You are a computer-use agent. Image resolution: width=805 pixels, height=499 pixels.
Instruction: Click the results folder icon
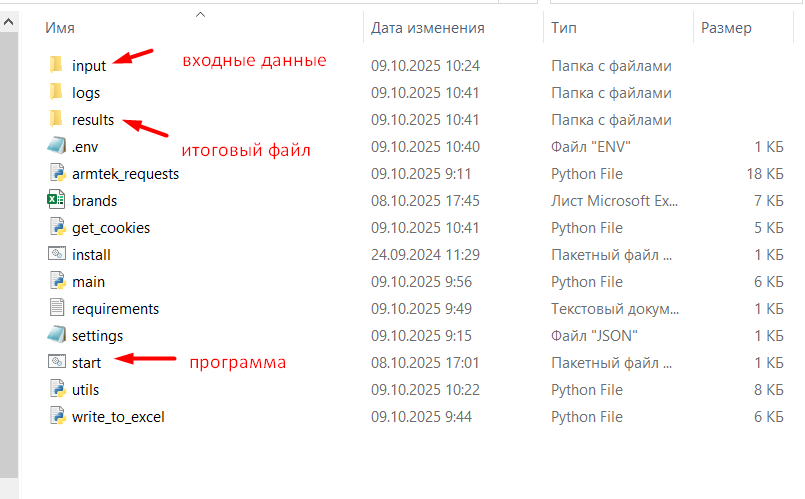pos(56,120)
